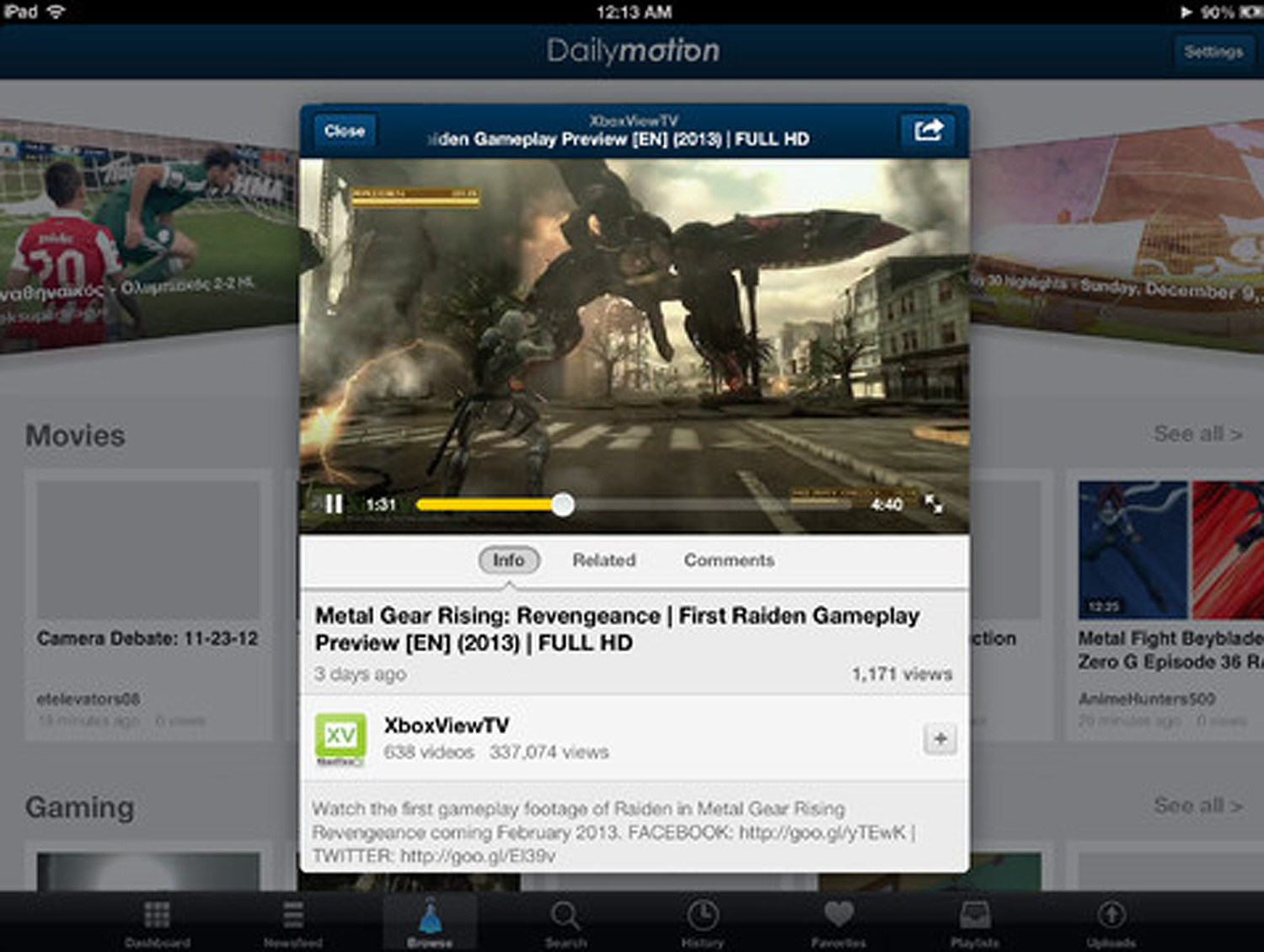The height and width of the screenshot is (952, 1264).
Task: Select the Info tab
Action: 508,560
